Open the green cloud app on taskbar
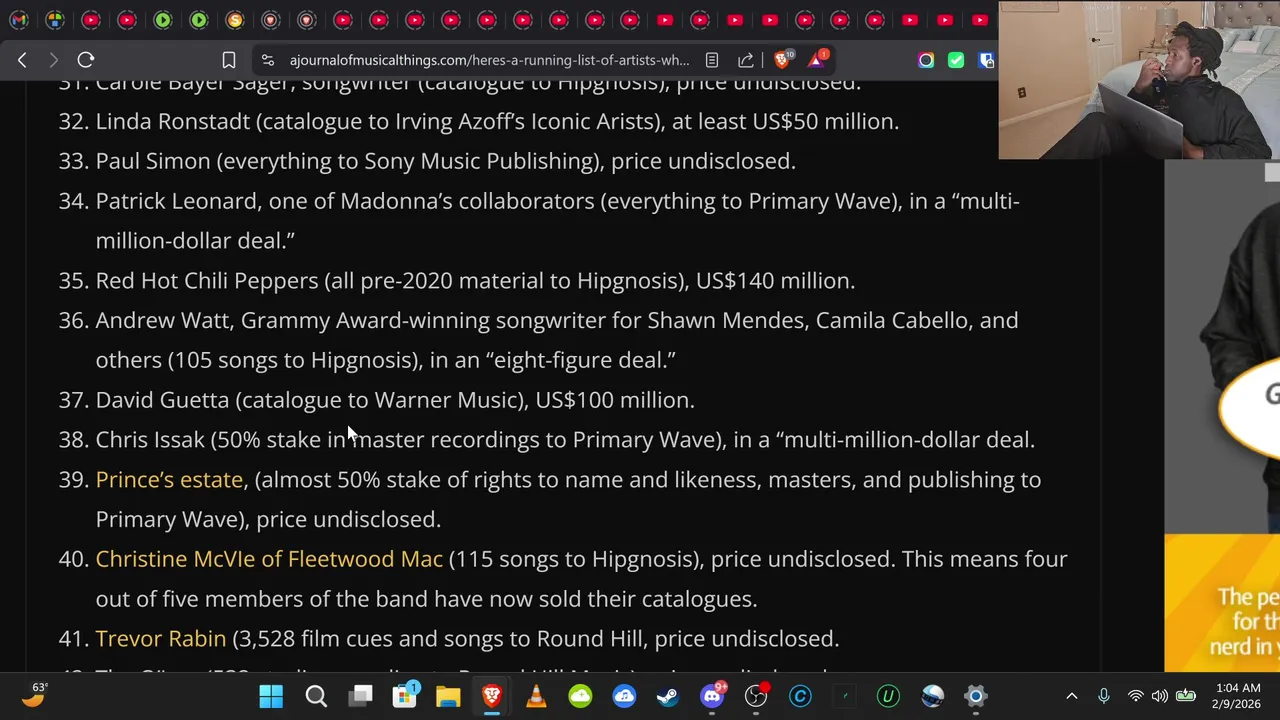This screenshot has height=720, width=1280. click(x=580, y=696)
